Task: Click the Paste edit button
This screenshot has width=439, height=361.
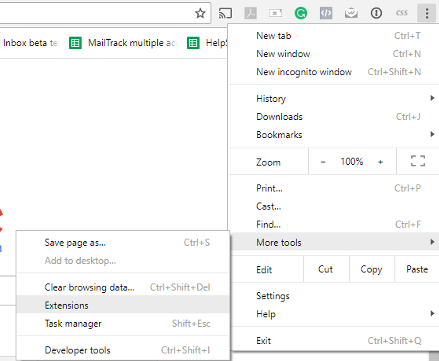Action: tap(417, 269)
